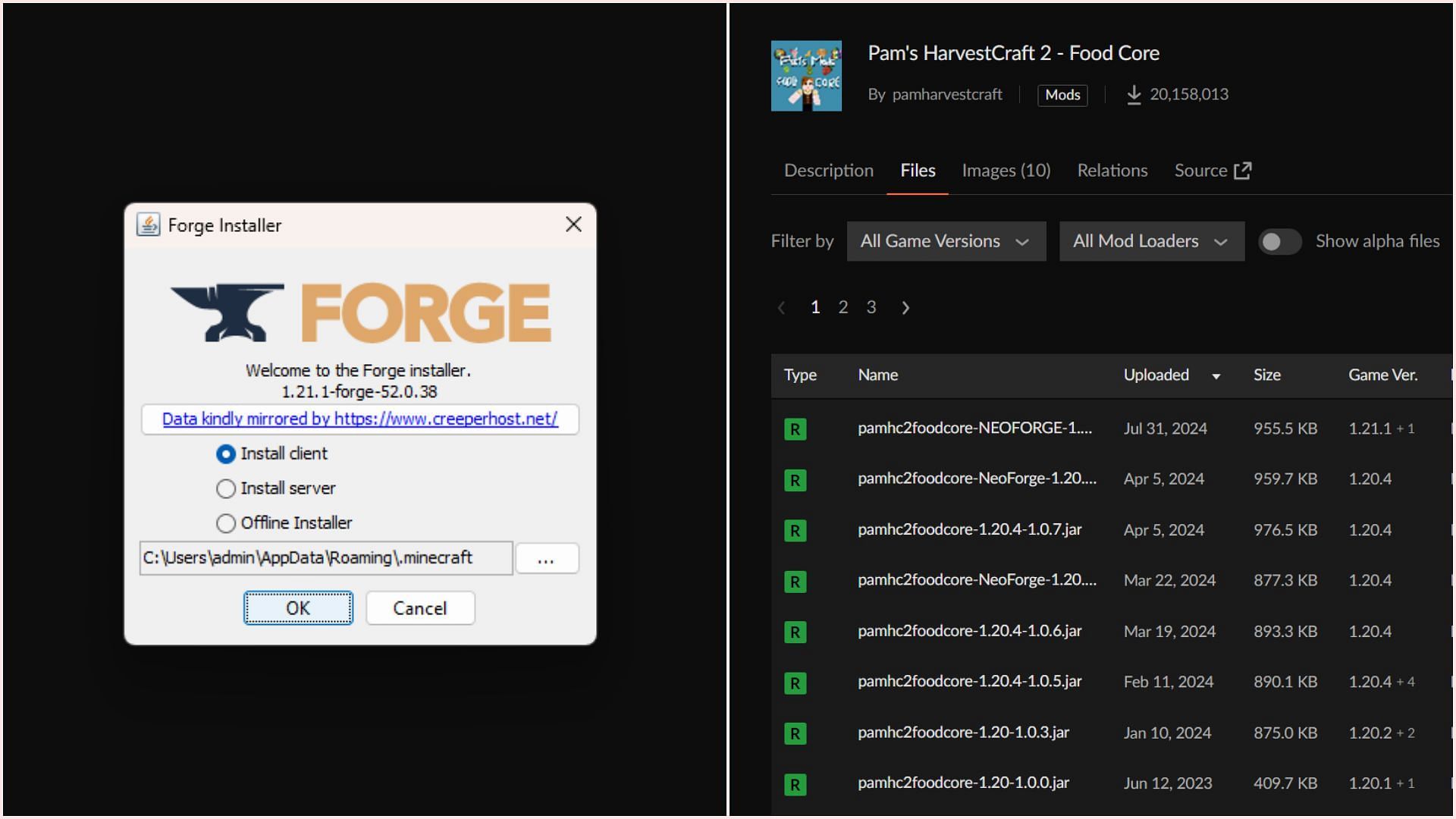Click the Pam's HarvestCraft 2 - Food Core title

coord(1013,53)
